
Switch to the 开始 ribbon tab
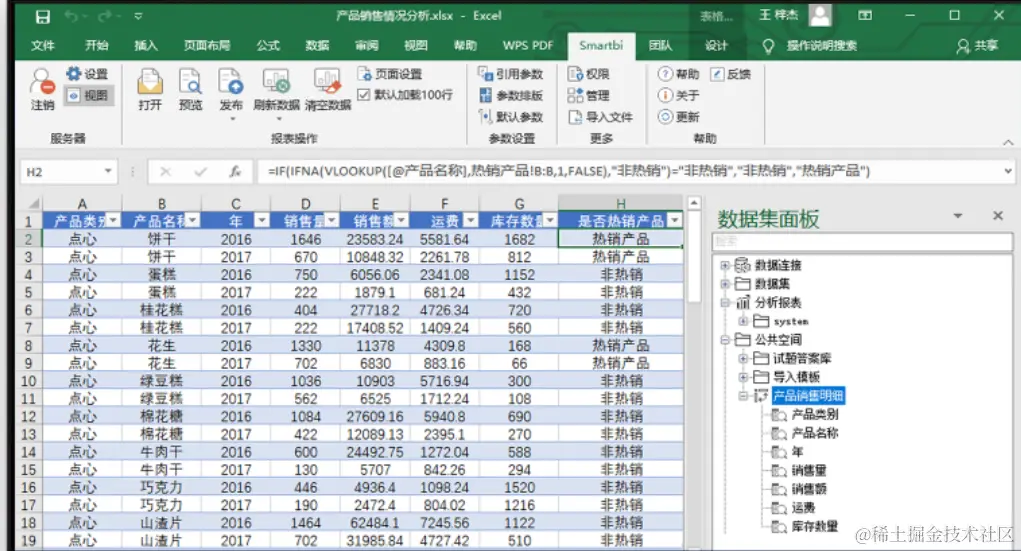[x=96, y=46]
